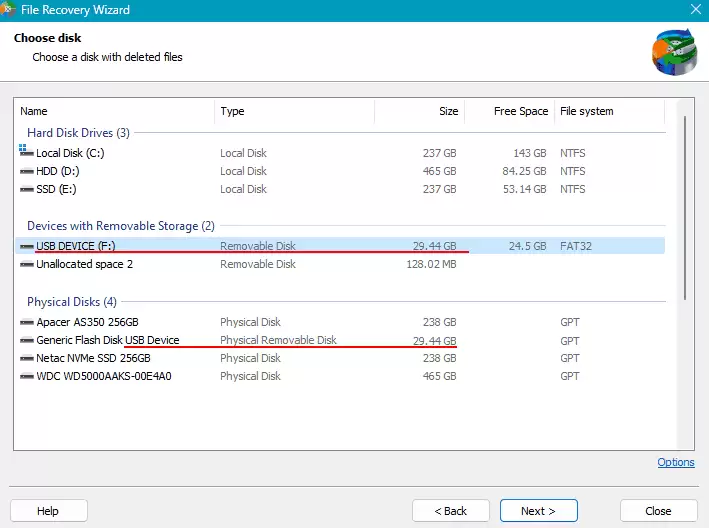Collapse the Physical Disks (4) group
Screen dimensions: 709x528
[71, 302]
